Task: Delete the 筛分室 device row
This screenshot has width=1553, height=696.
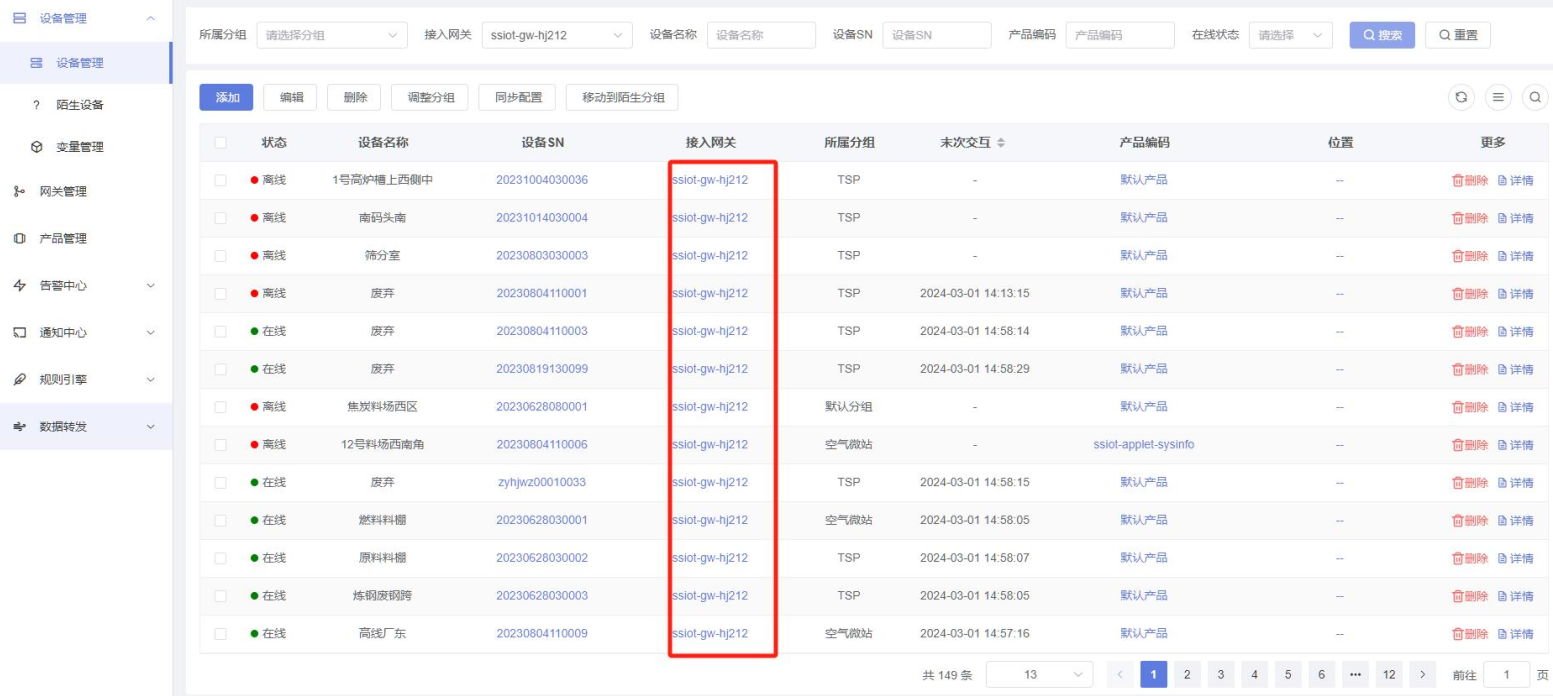Action: 1471,256
